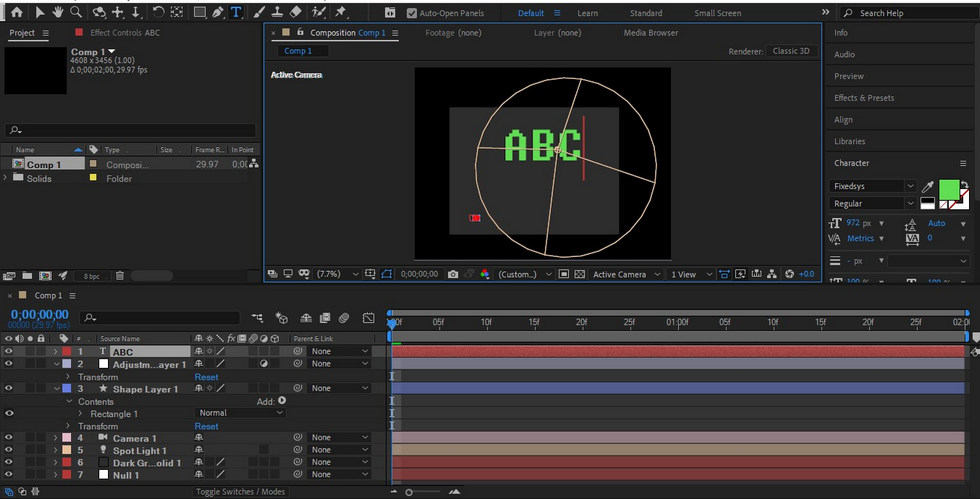Select the Puppet Pin tool

tap(341, 12)
